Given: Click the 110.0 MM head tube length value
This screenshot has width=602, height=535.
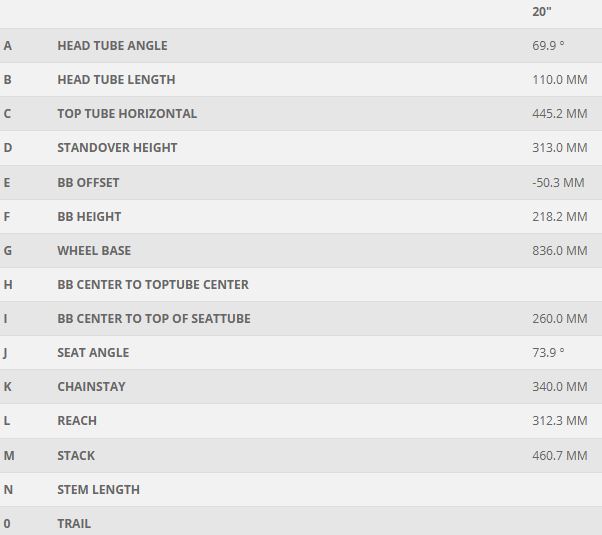Looking at the screenshot, I should [559, 80].
